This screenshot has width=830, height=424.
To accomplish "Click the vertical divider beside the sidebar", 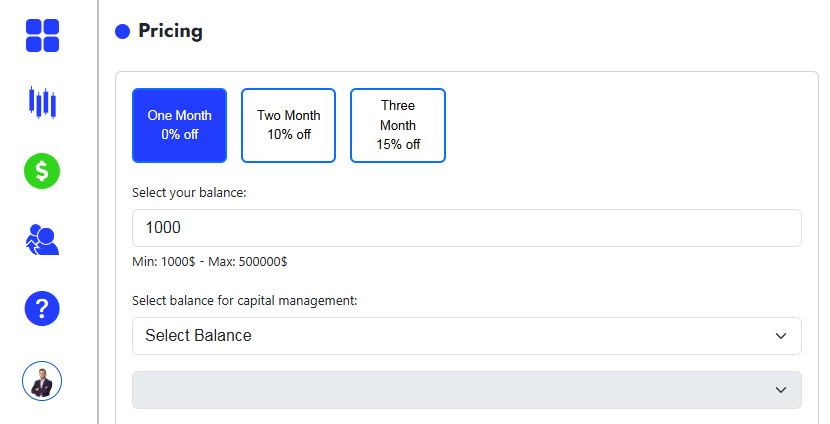I will click(x=98, y=212).
